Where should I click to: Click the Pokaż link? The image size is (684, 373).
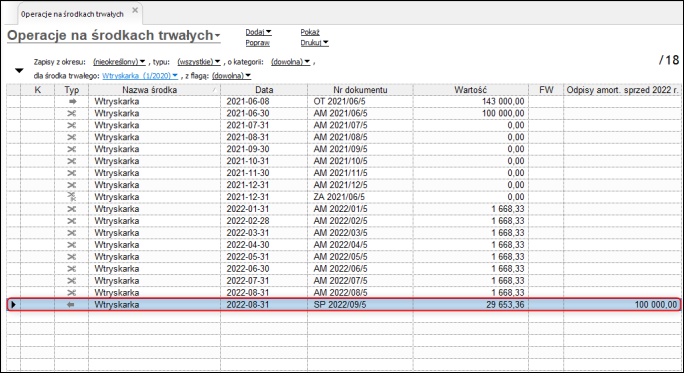click(310, 32)
